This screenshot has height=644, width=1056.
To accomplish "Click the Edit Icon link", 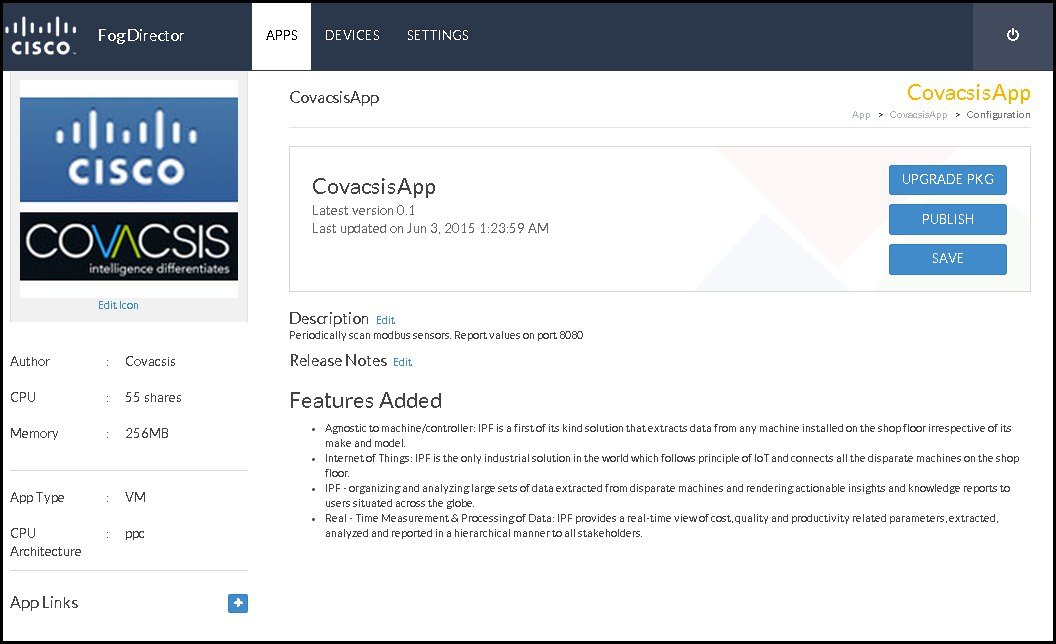I will (118, 305).
